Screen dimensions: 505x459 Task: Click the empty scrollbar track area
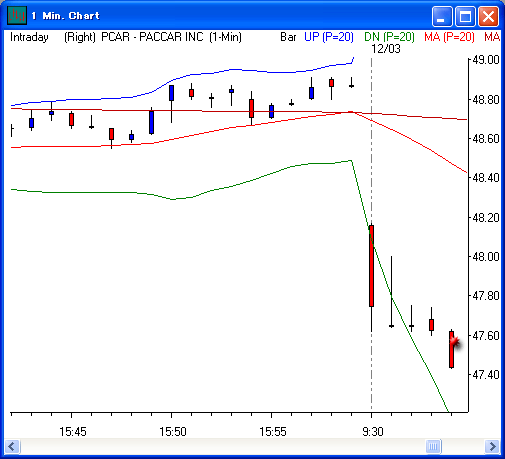pyautogui.click(x=223, y=446)
